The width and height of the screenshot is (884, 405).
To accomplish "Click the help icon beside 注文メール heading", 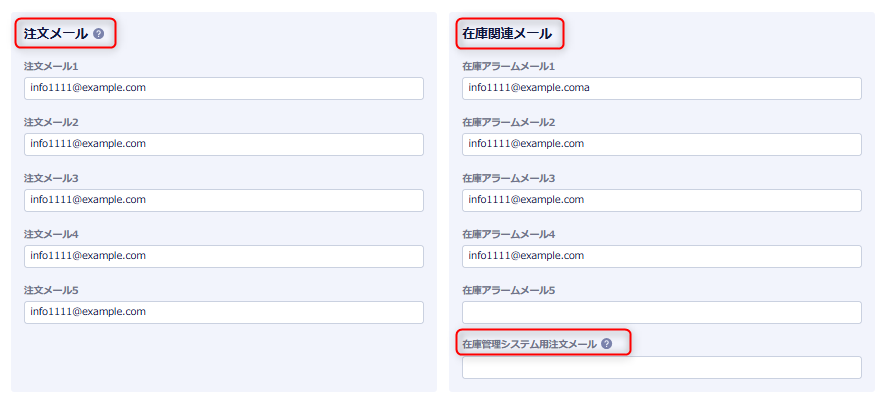I will click(x=98, y=34).
